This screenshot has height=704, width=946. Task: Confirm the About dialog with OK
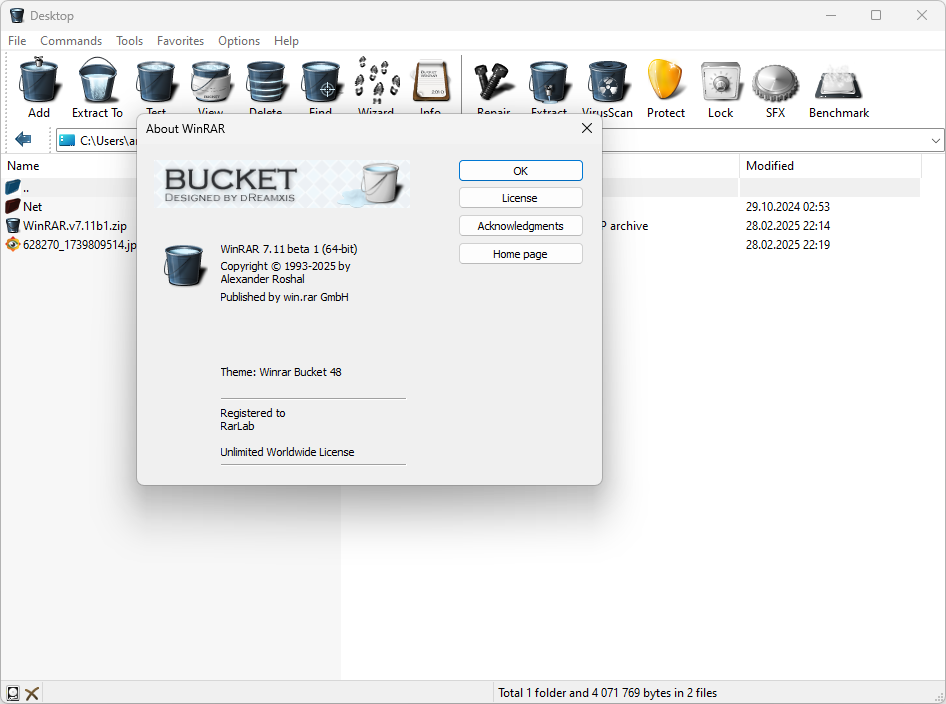click(521, 171)
